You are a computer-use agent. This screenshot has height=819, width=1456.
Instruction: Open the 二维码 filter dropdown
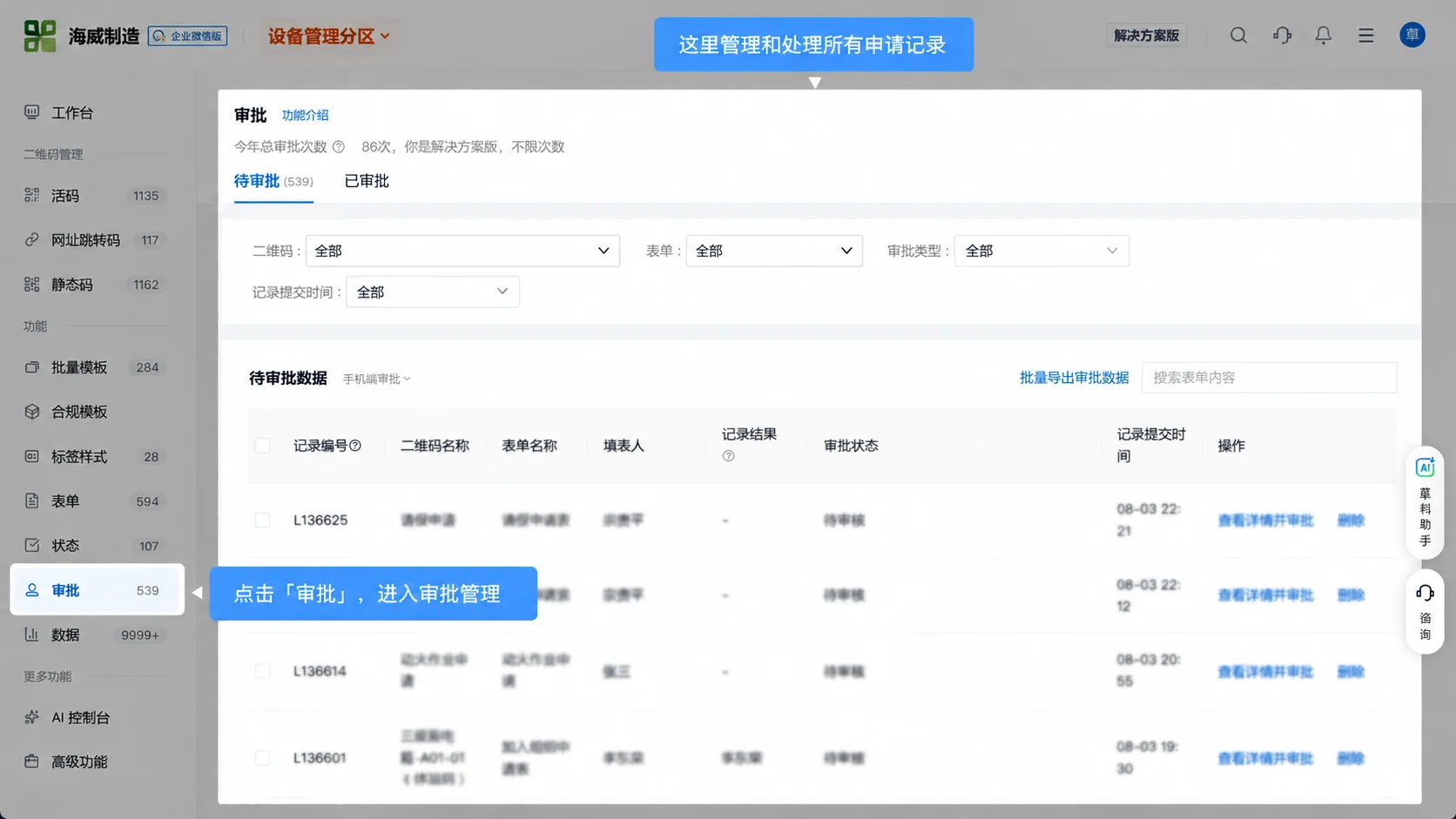click(462, 251)
